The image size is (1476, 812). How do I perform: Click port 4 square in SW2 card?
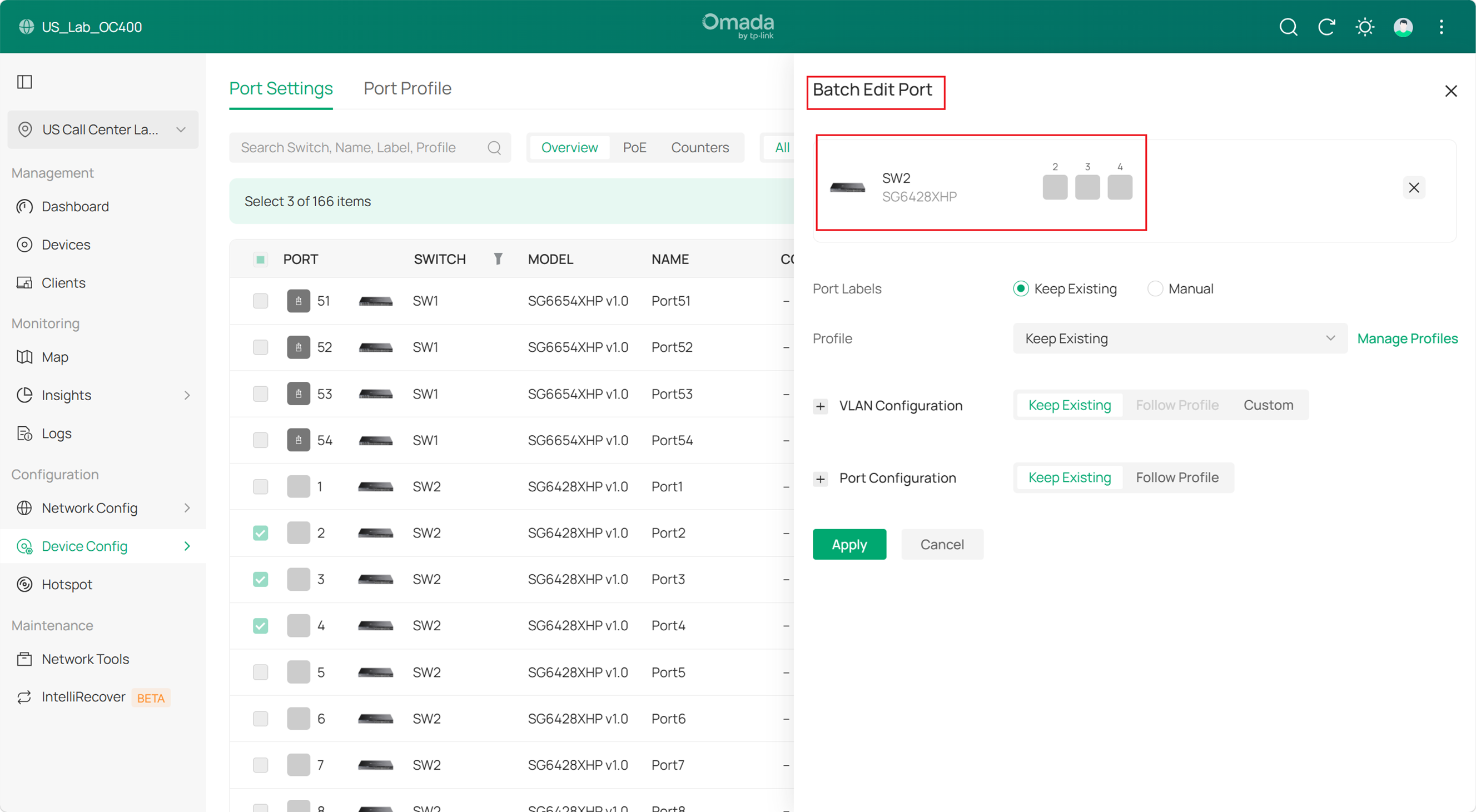(1120, 187)
